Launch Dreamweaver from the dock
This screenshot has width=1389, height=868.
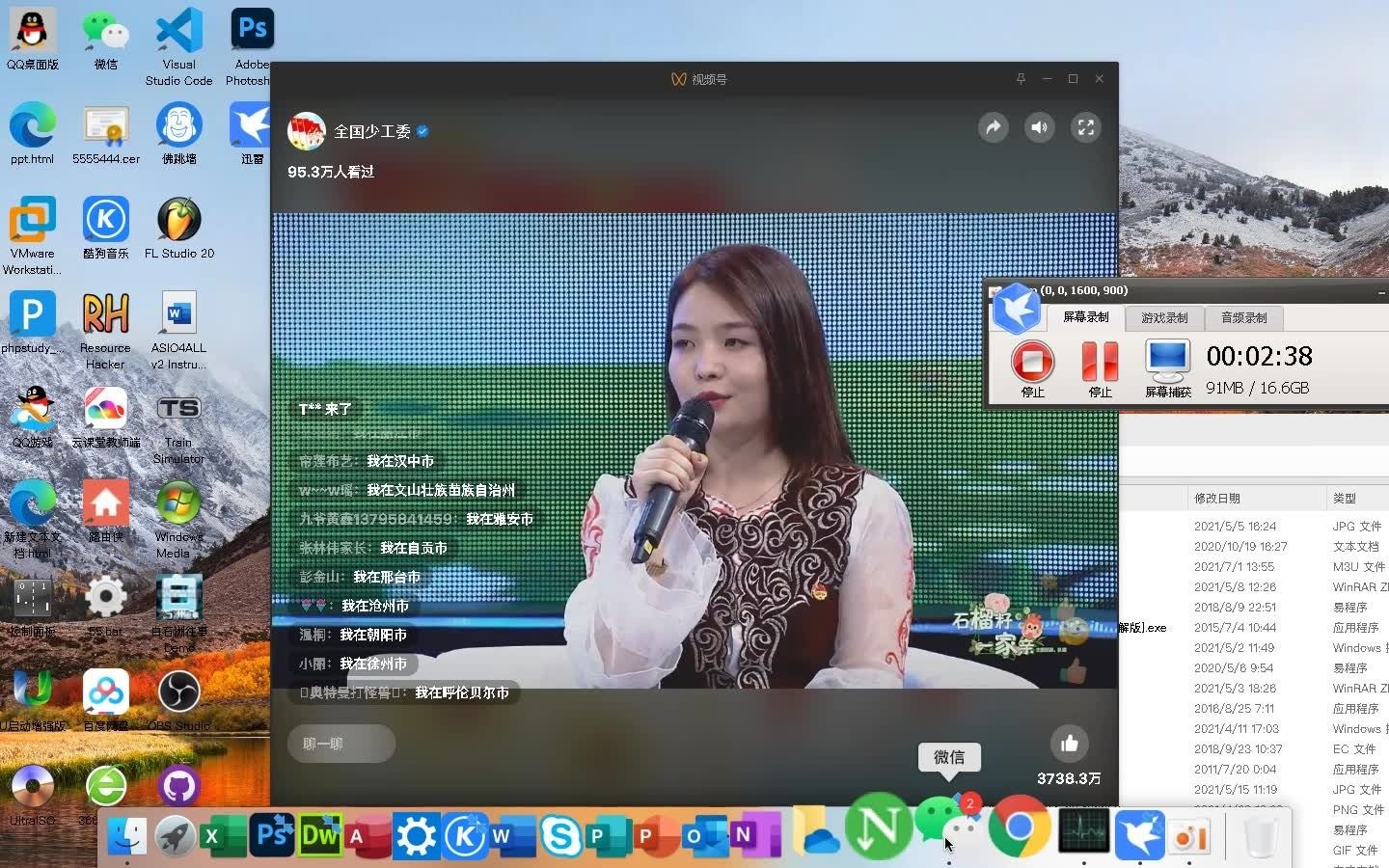click(x=320, y=835)
